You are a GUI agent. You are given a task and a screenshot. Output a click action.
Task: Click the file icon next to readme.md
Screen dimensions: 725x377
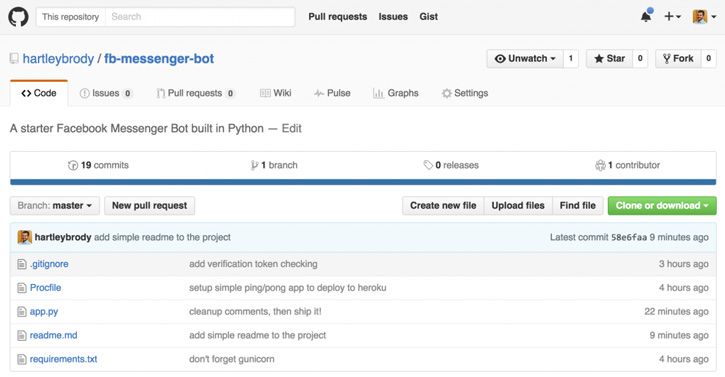(x=22, y=335)
